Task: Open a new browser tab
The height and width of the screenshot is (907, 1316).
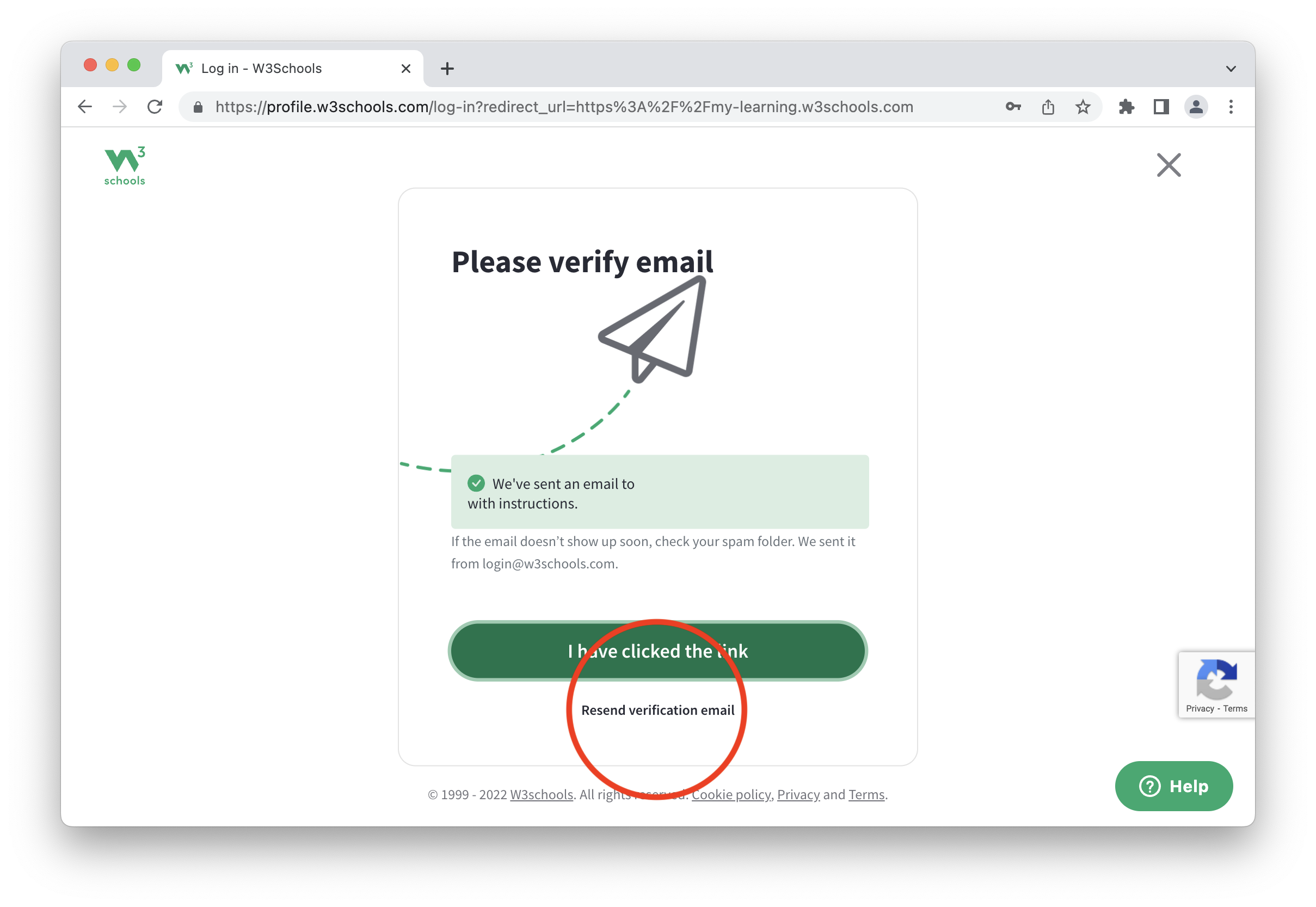Action: 447,69
